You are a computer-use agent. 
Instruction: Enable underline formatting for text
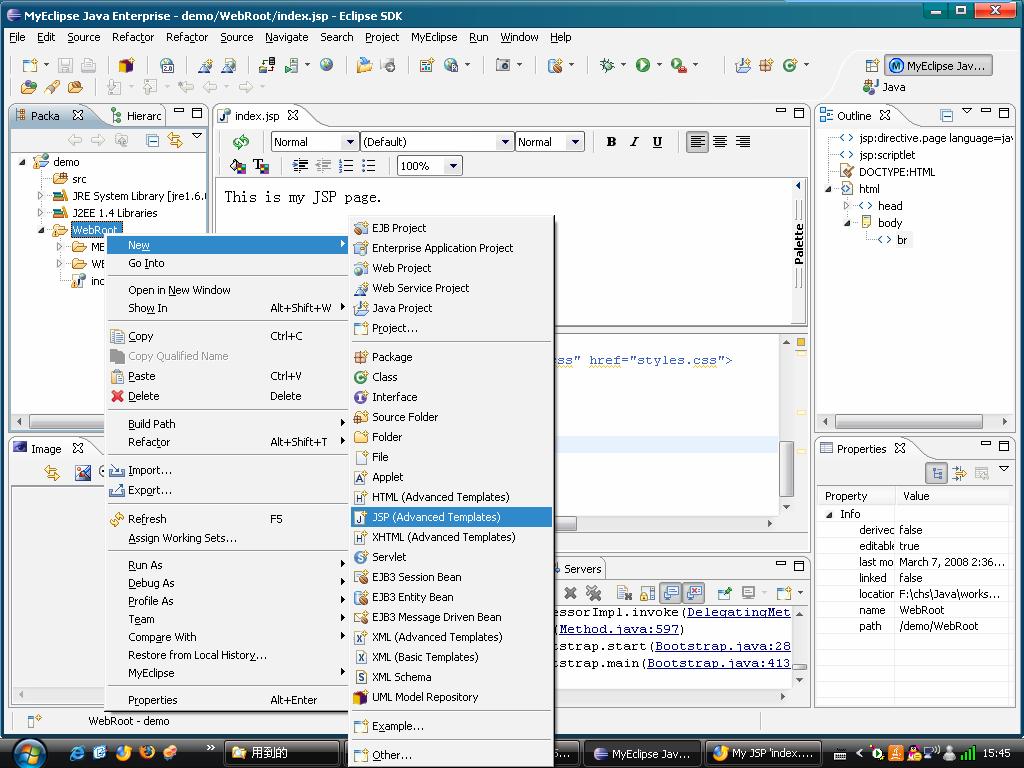pos(657,141)
